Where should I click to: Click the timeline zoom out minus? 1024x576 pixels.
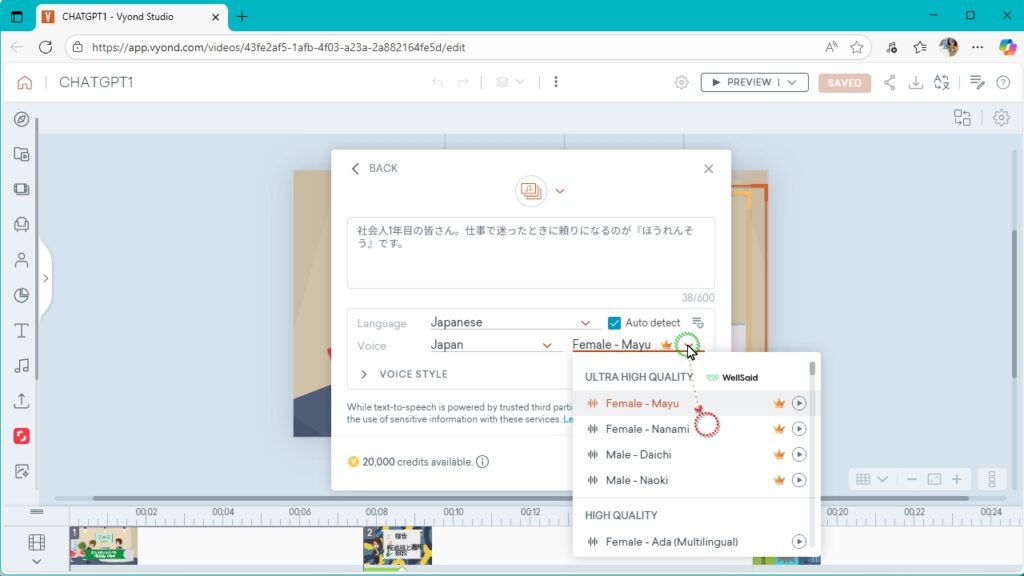(912, 479)
